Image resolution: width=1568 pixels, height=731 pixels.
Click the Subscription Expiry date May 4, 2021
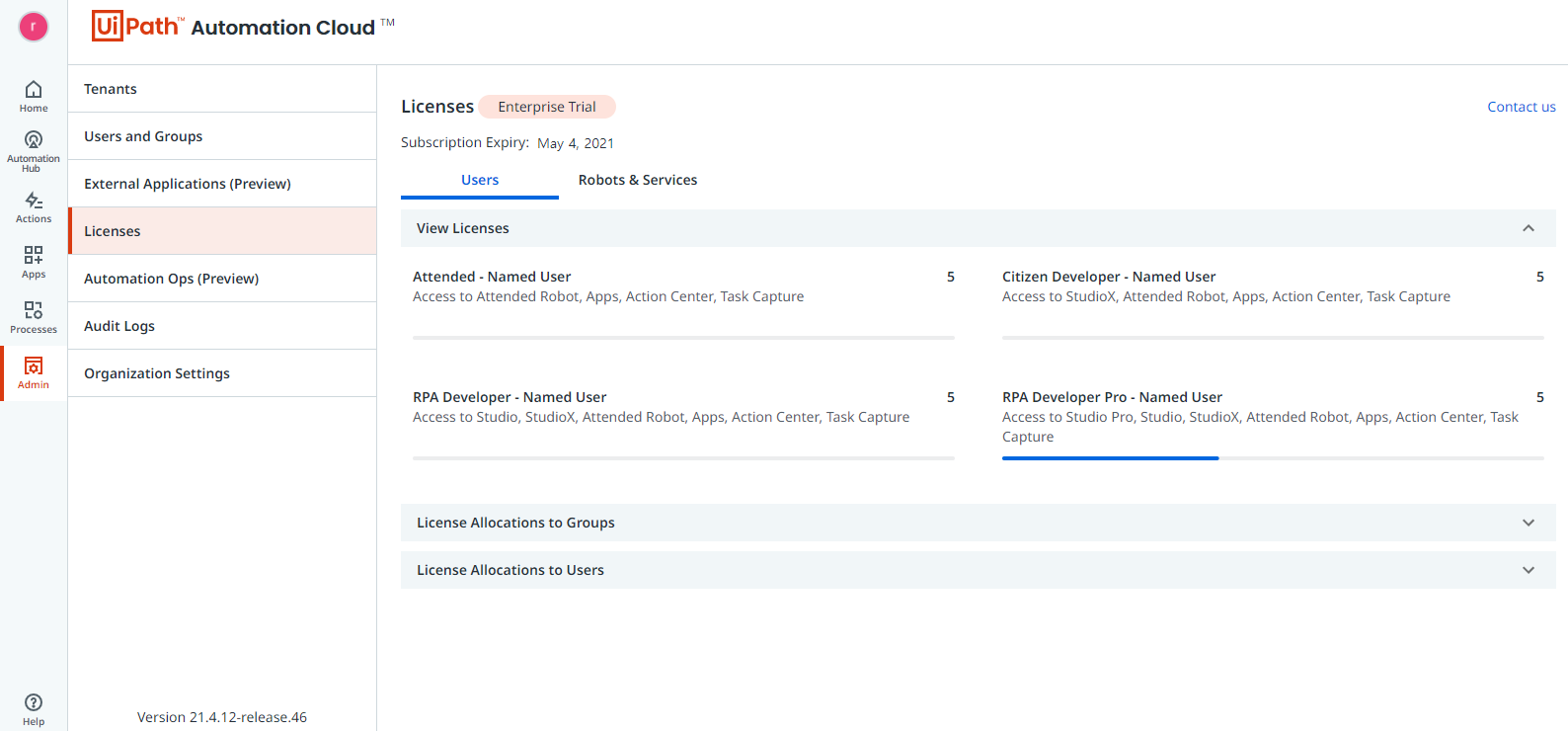coord(576,143)
